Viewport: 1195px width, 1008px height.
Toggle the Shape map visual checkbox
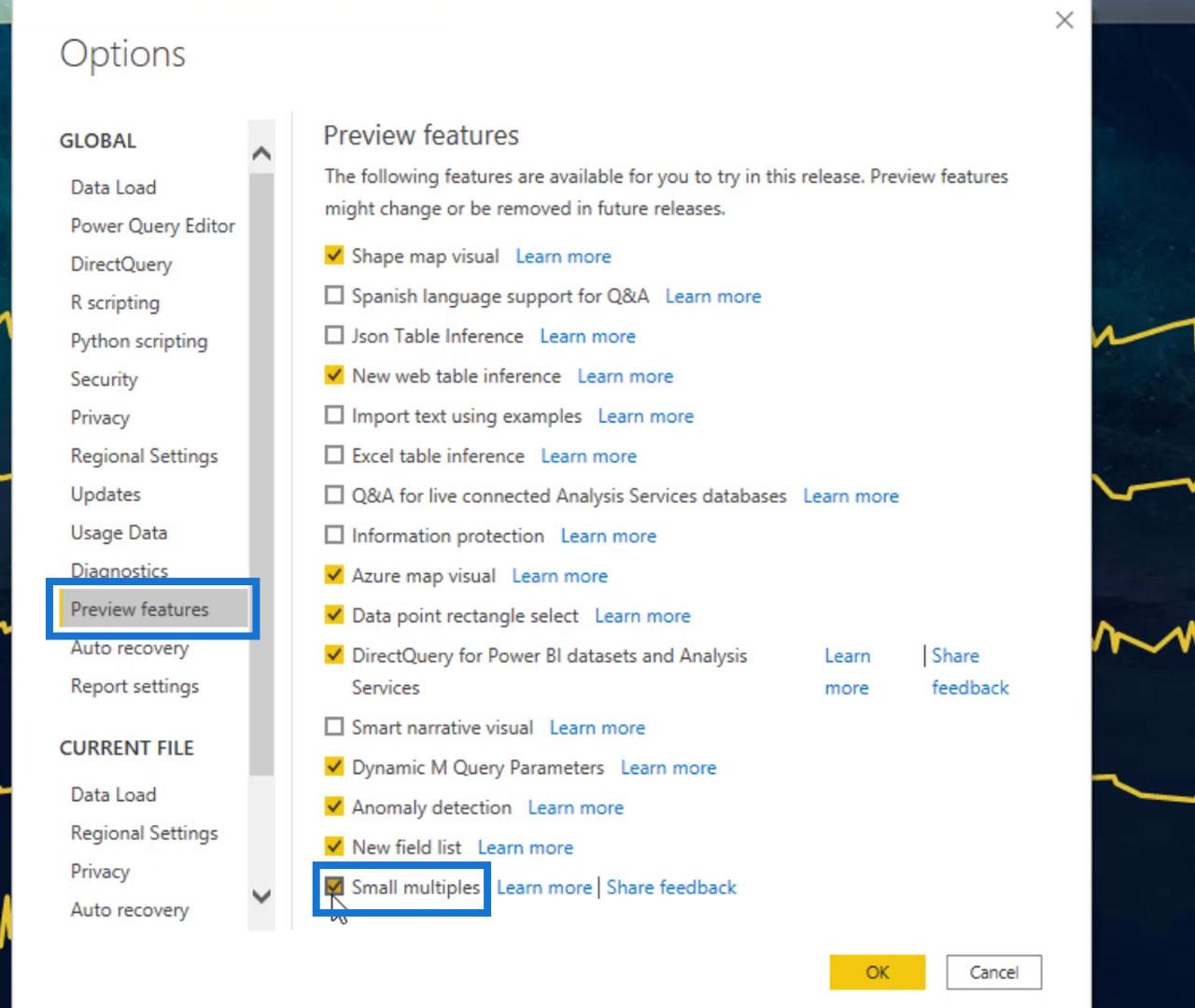click(x=333, y=255)
